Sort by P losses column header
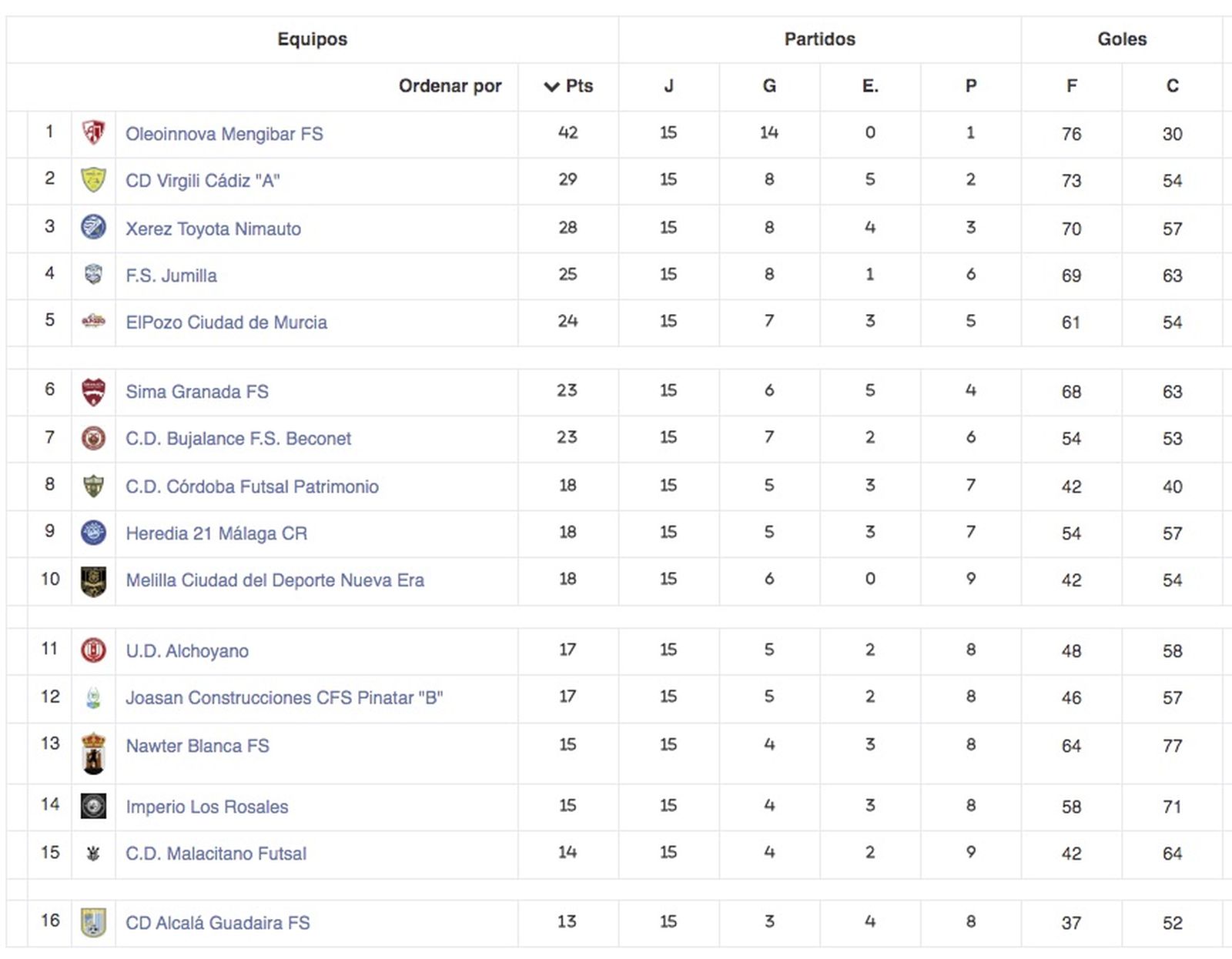This screenshot has height=959, width=1232. (x=970, y=86)
